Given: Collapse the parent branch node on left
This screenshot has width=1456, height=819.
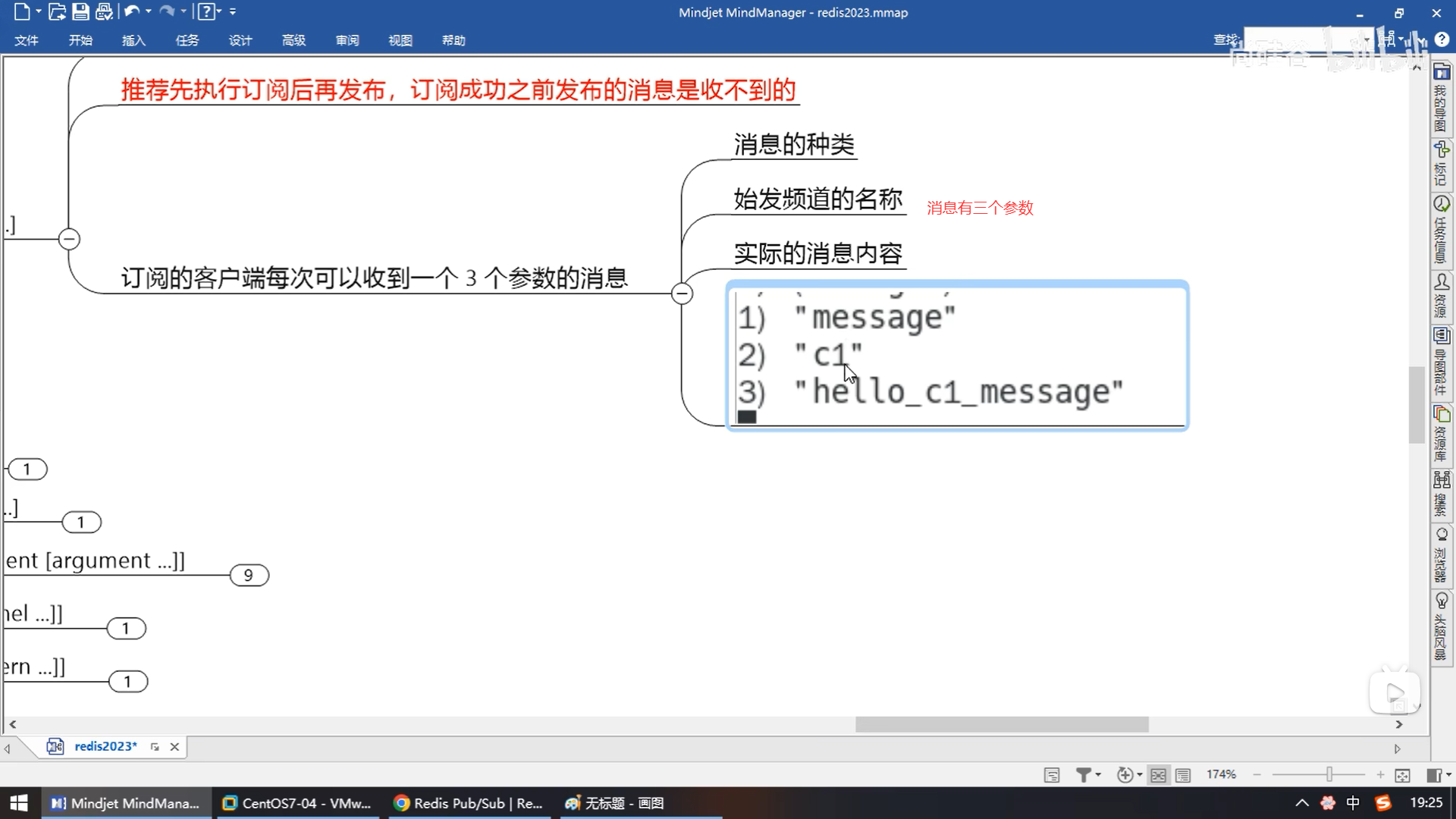Looking at the screenshot, I should coord(69,240).
